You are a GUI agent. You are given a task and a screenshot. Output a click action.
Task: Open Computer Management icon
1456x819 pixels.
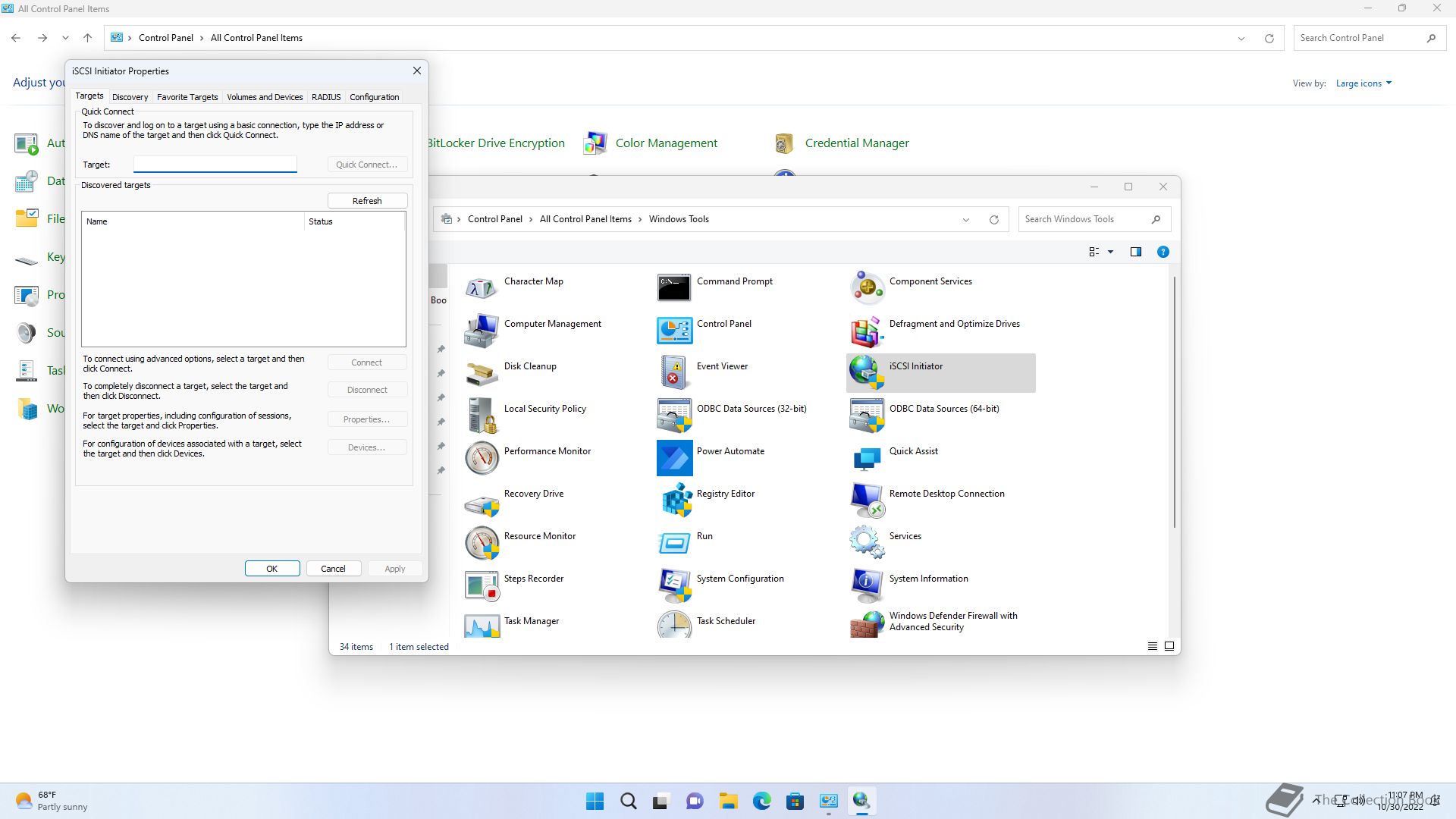[481, 330]
